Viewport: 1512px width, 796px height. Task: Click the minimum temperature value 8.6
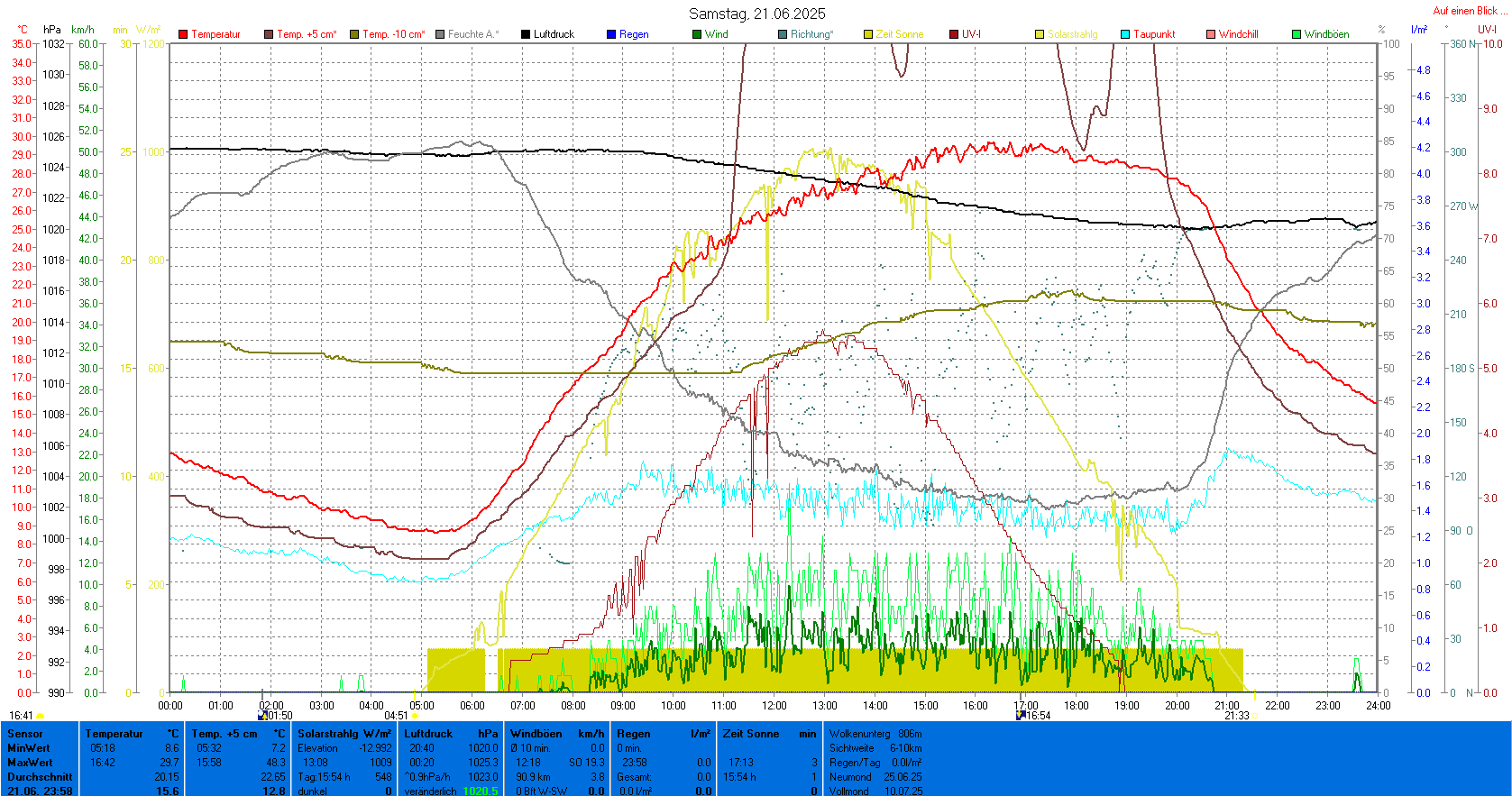pos(172,748)
